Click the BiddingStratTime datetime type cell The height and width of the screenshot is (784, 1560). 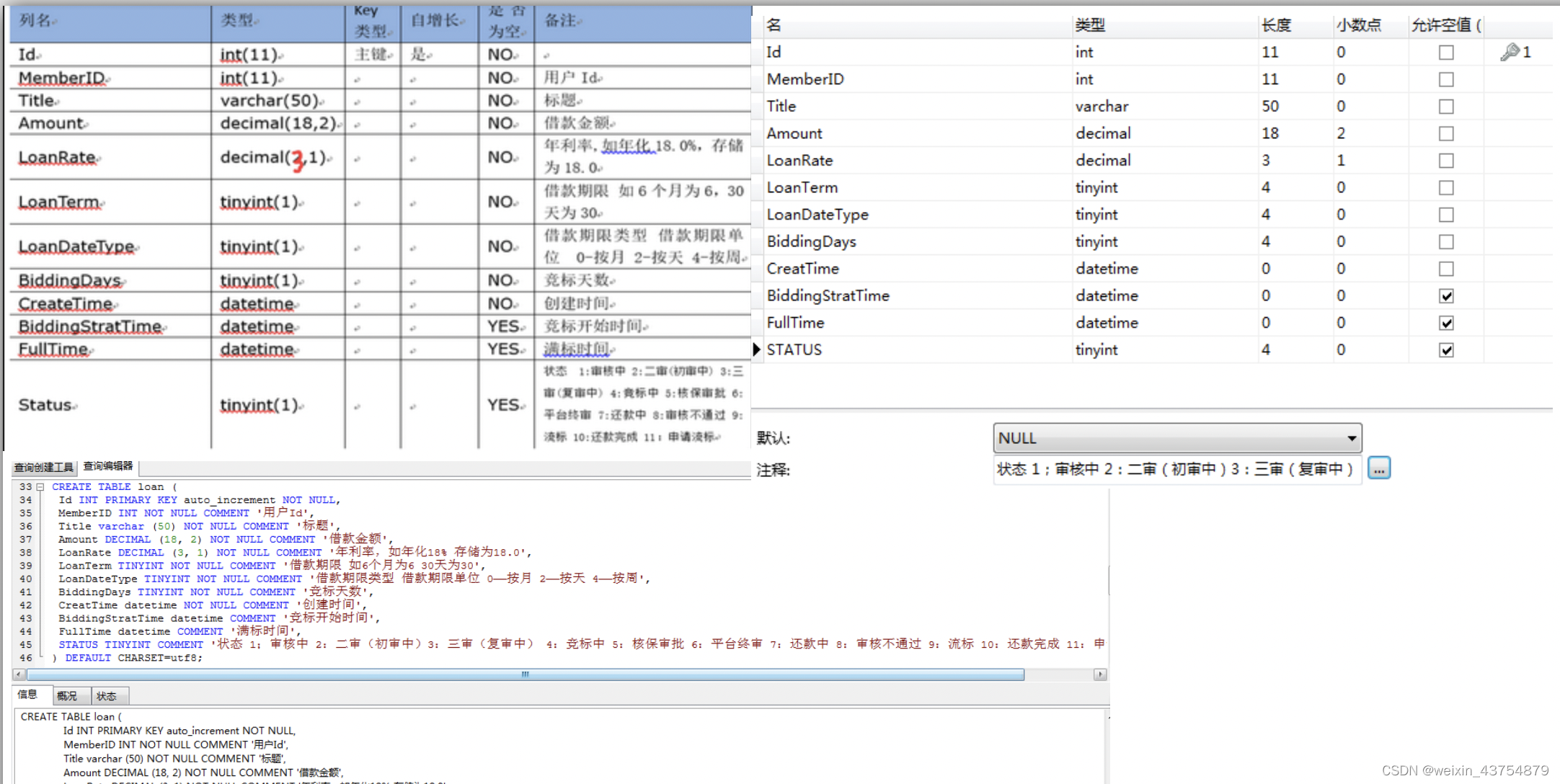tap(1107, 295)
